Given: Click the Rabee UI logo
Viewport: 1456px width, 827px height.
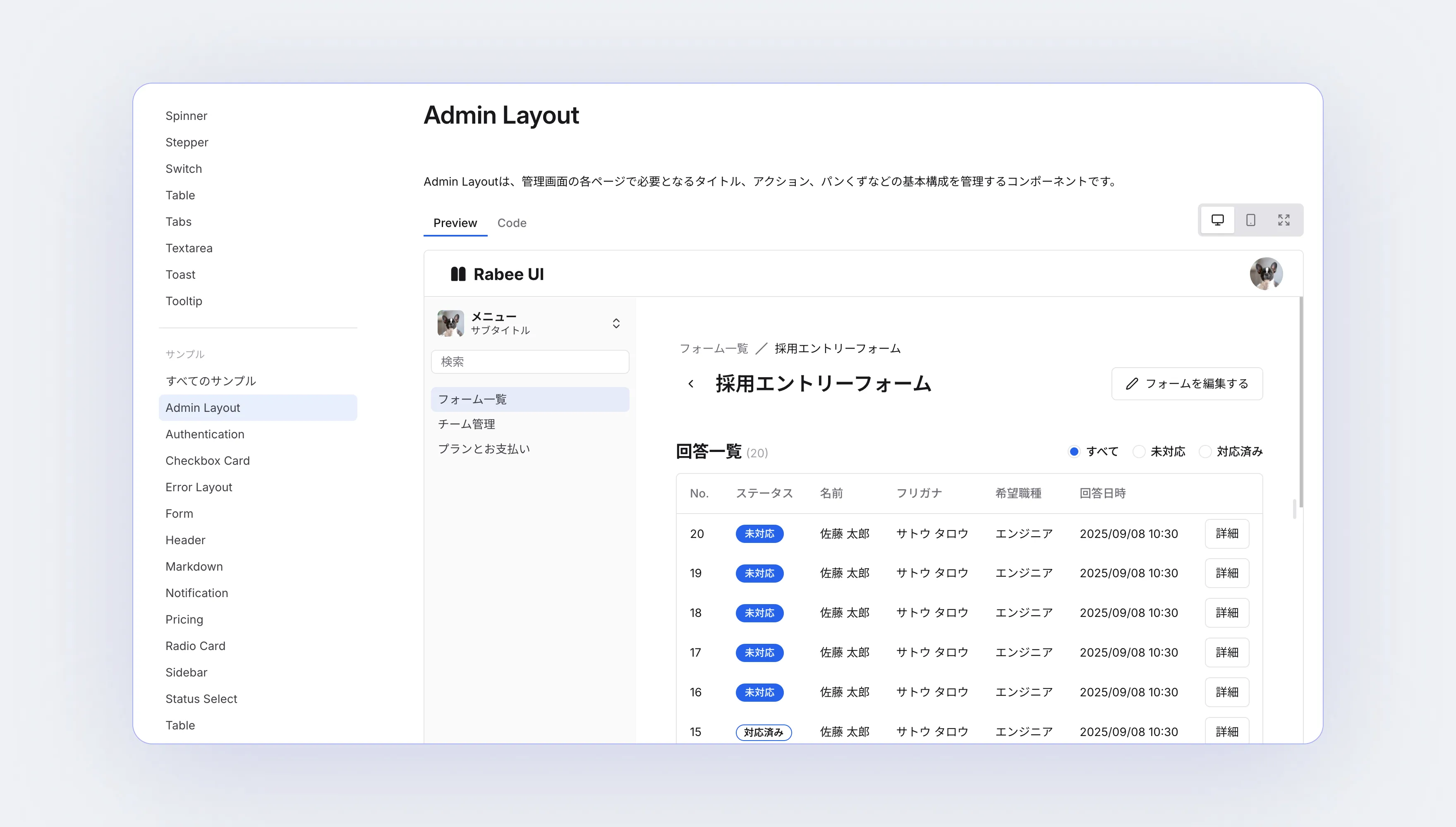Looking at the screenshot, I should point(497,274).
